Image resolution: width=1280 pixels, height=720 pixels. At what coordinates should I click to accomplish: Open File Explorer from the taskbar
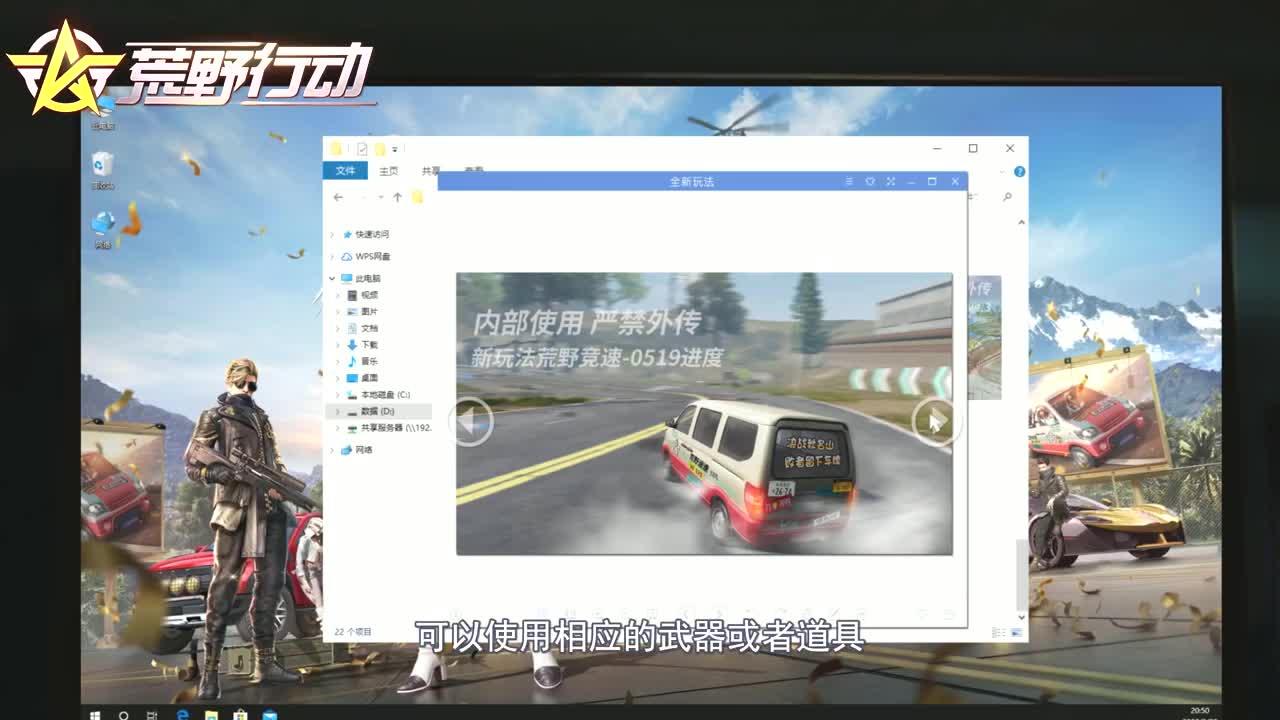pyautogui.click(x=212, y=715)
